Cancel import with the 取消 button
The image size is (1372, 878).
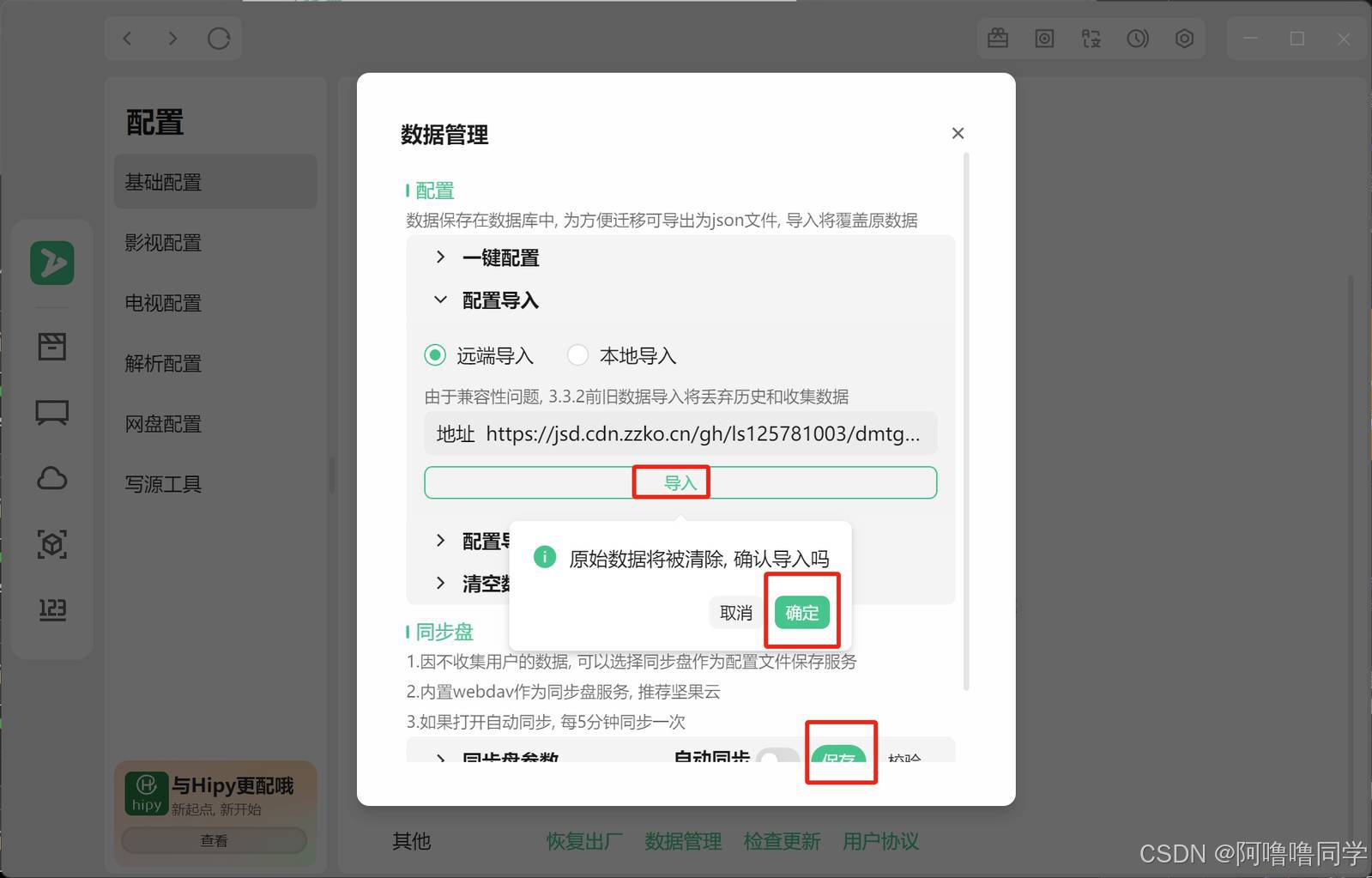[735, 613]
